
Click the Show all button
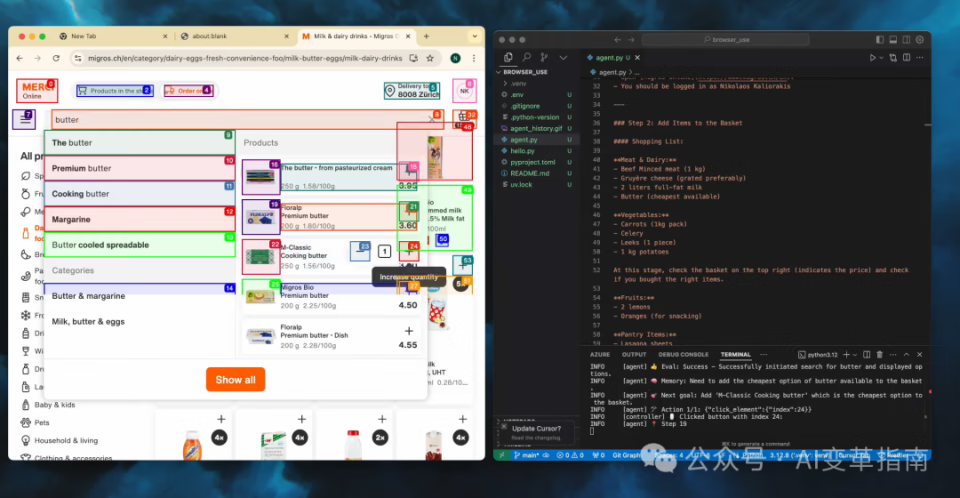tap(235, 380)
